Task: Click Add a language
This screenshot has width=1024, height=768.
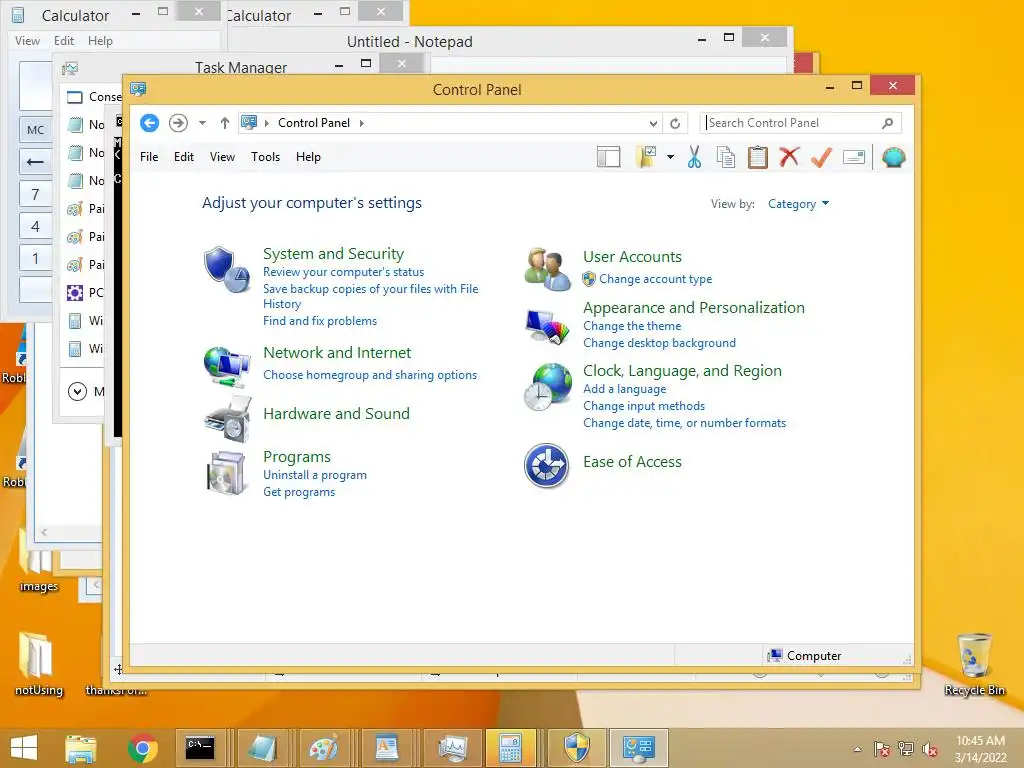Action: pos(624,389)
